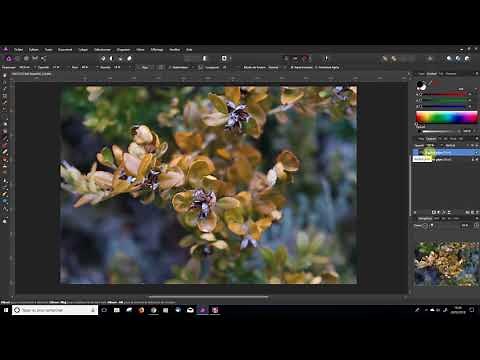Select the Zoom tool in tools panel

5,221
